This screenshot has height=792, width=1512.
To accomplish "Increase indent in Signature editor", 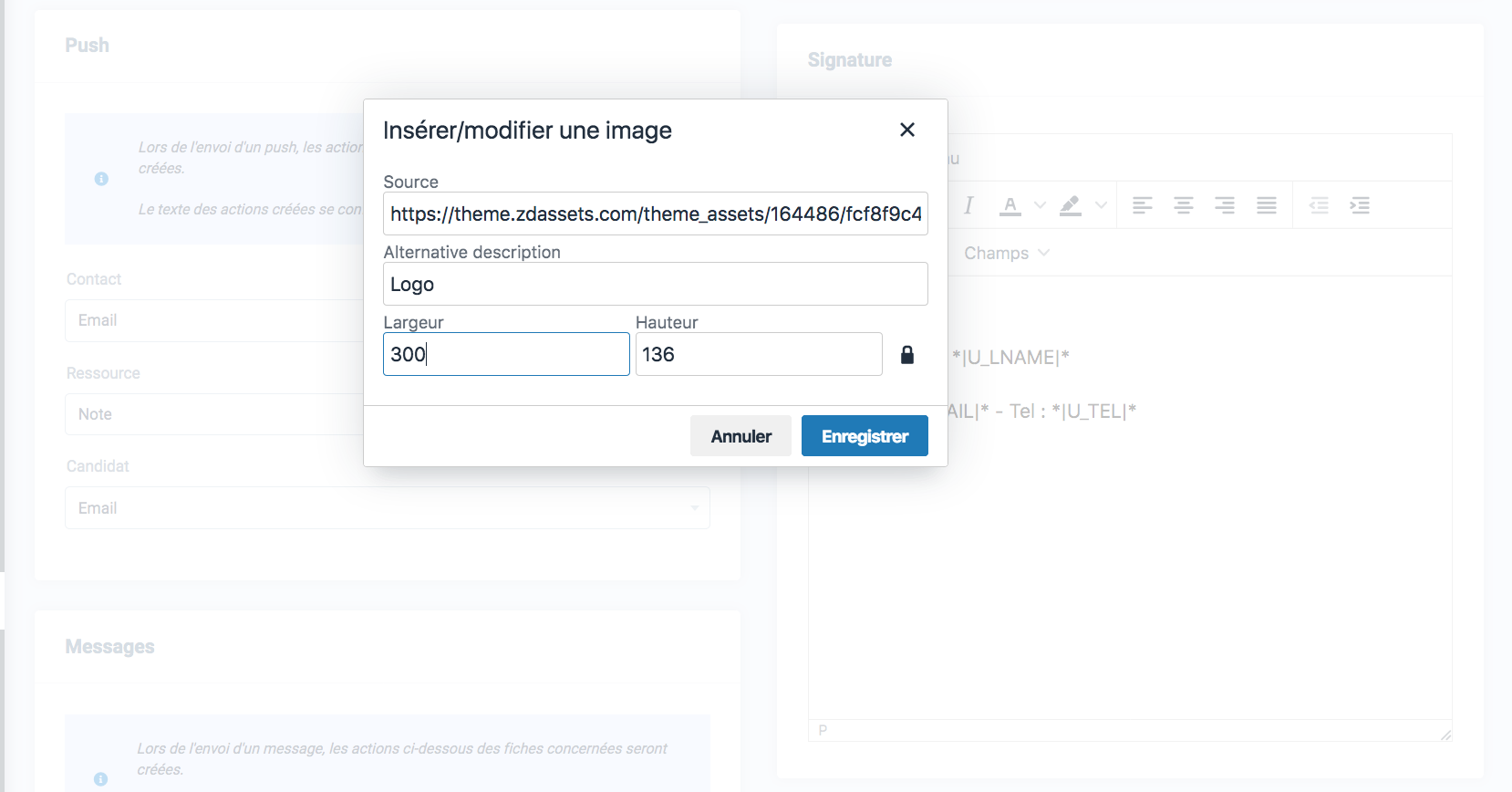I will pos(1360,205).
